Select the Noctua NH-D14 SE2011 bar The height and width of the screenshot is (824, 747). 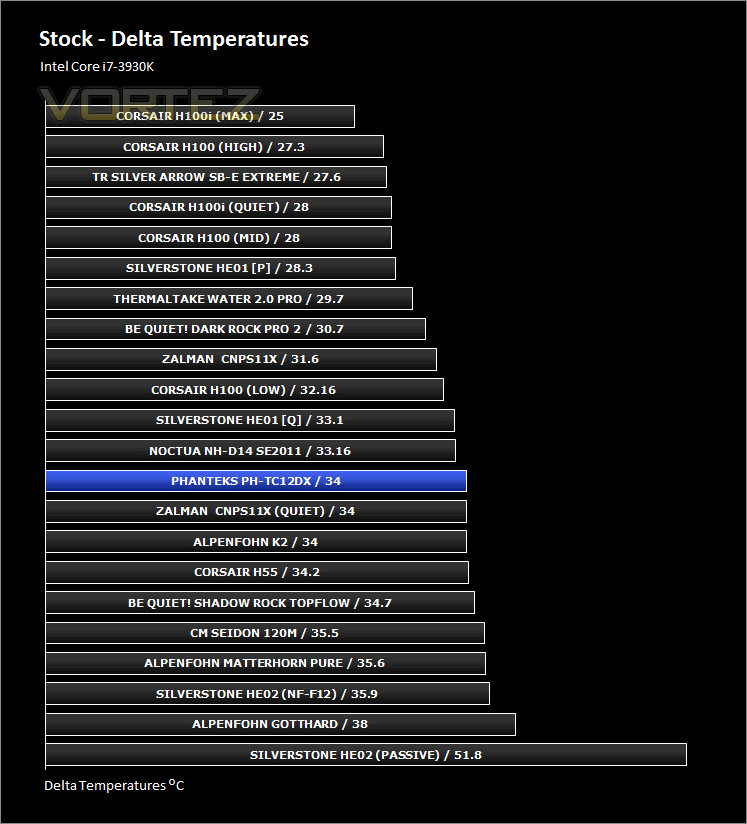click(x=250, y=450)
